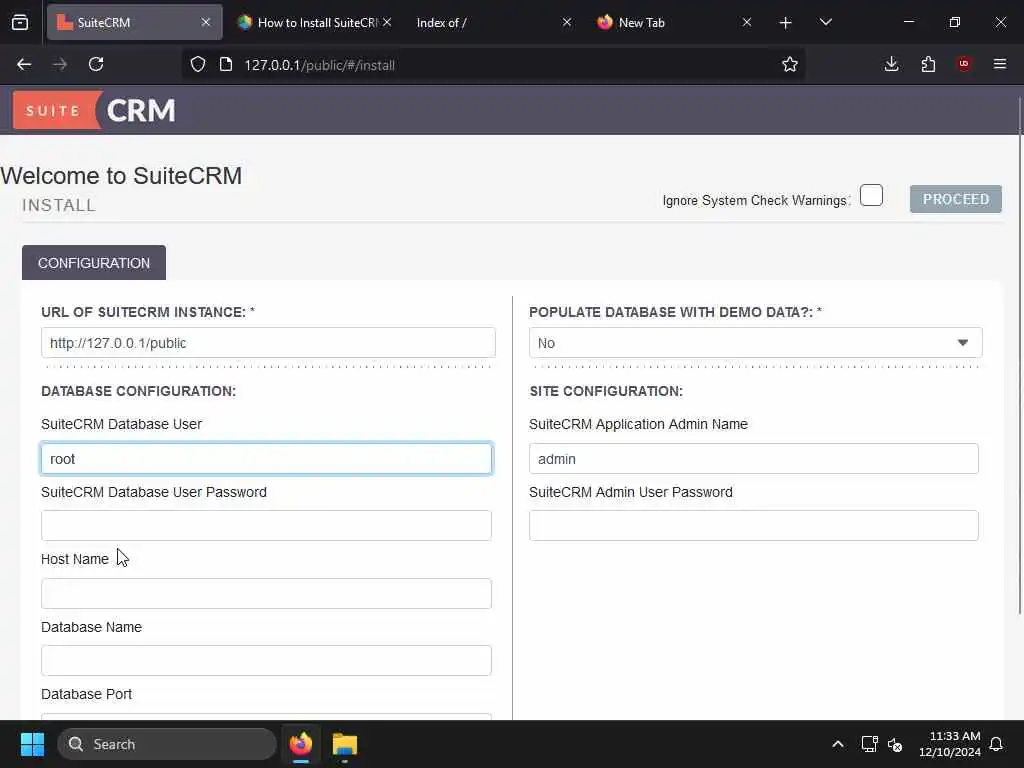Click the muted volume tray icon
This screenshot has width=1024, height=768.
(x=895, y=744)
